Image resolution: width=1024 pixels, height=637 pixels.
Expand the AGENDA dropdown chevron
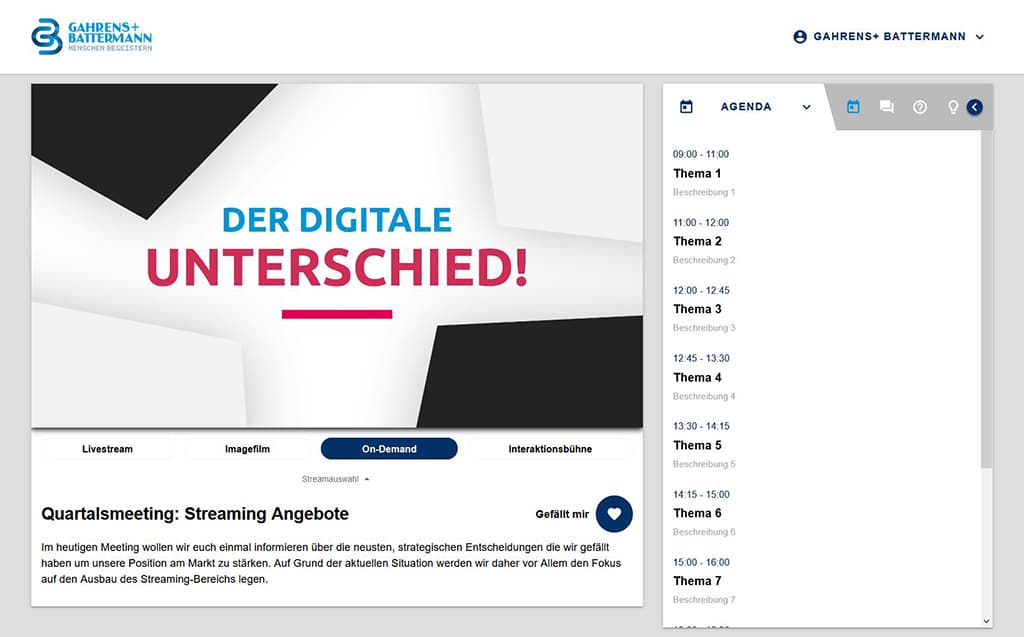tap(806, 107)
